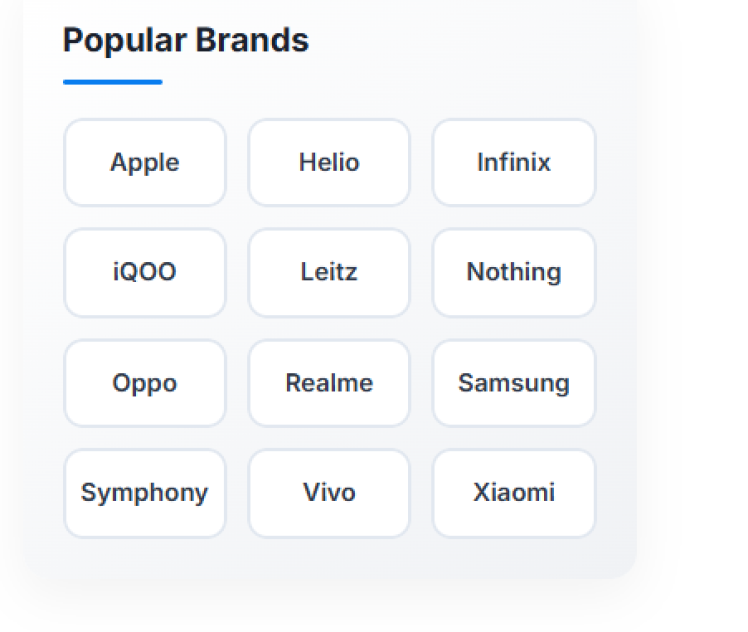Screen dimensions: 748x632
Task: Click the Popular Brands heading
Action: coord(186,41)
